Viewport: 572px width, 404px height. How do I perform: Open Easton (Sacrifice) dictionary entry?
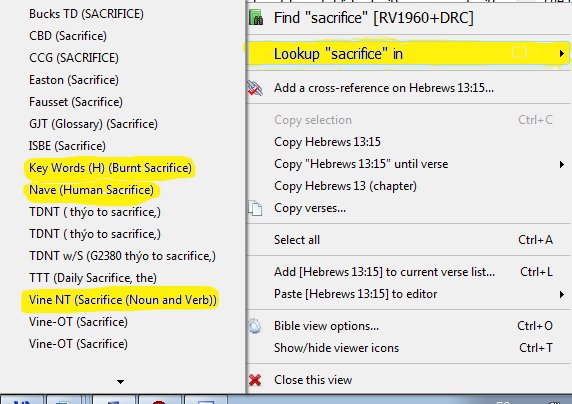click(74, 80)
